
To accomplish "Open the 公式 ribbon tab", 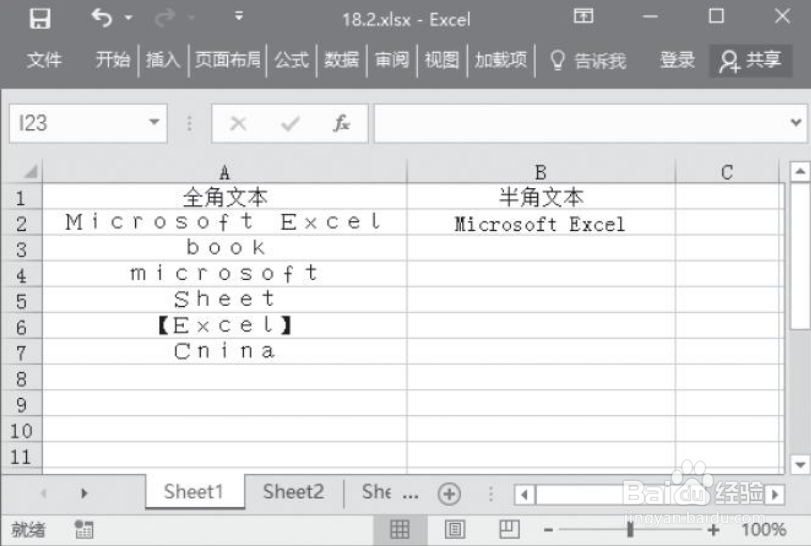I will [x=292, y=60].
